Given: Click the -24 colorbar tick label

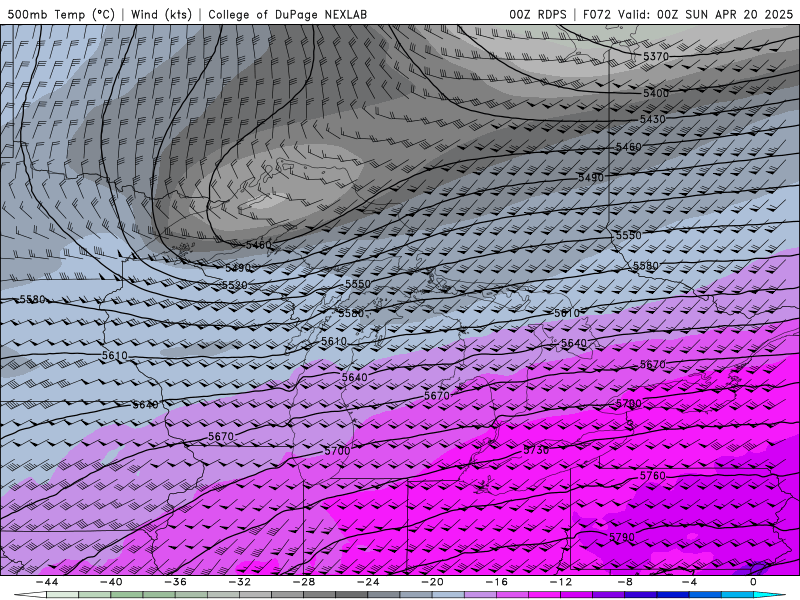Looking at the screenshot, I should 368,582.
